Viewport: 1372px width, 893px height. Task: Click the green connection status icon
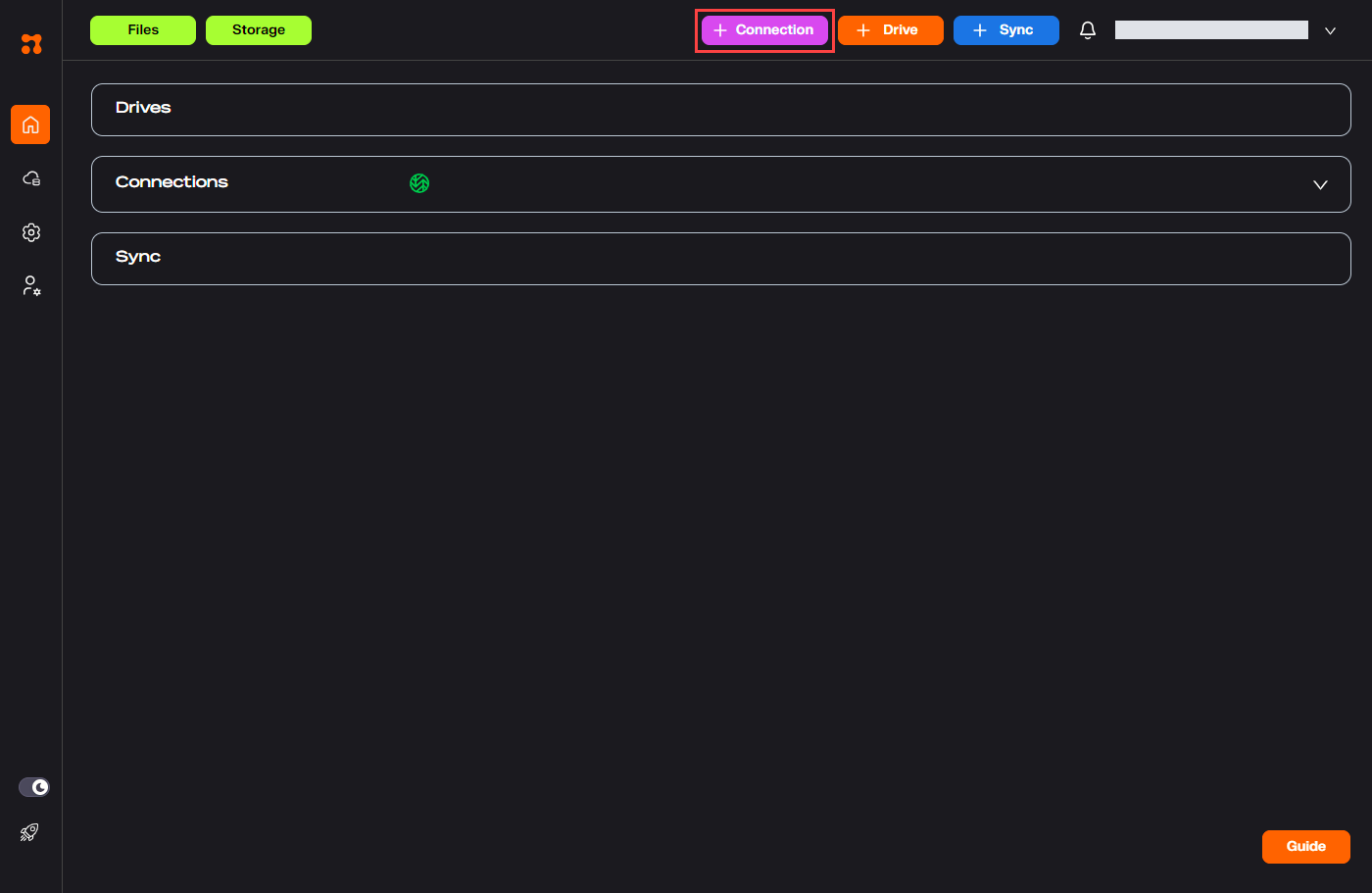point(419,183)
